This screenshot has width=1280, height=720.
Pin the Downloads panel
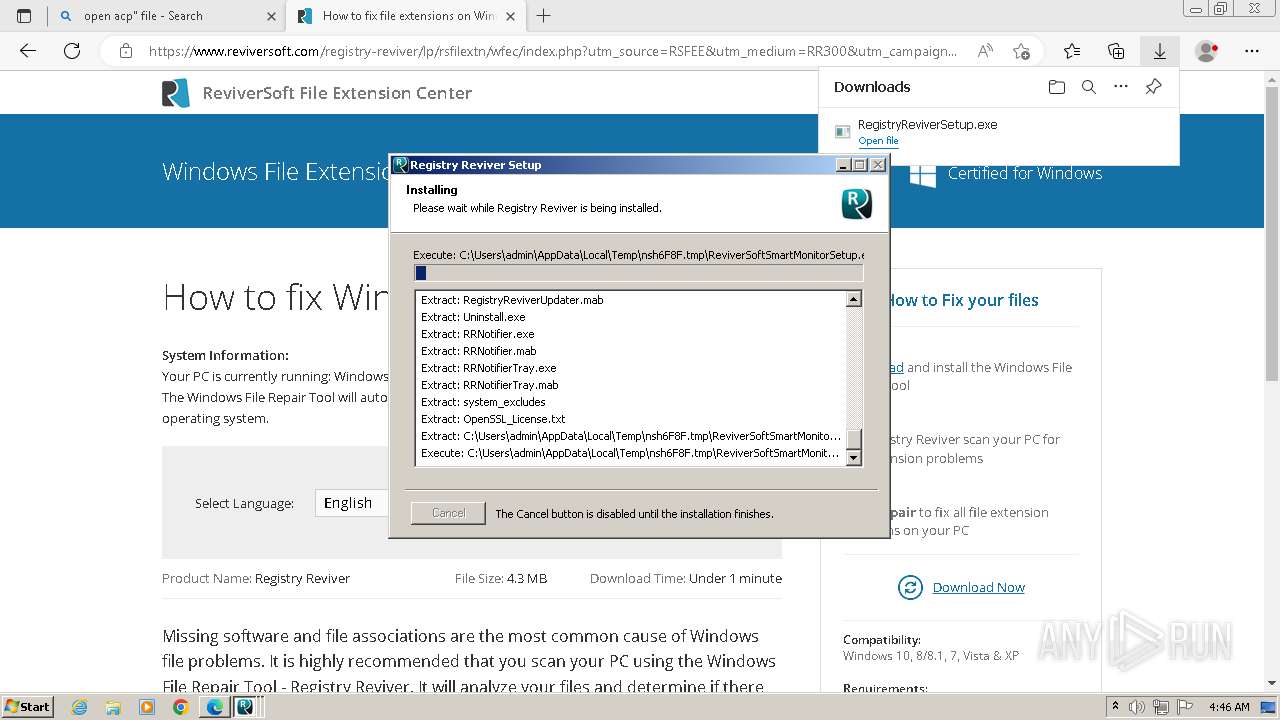tap(1153, 87)
